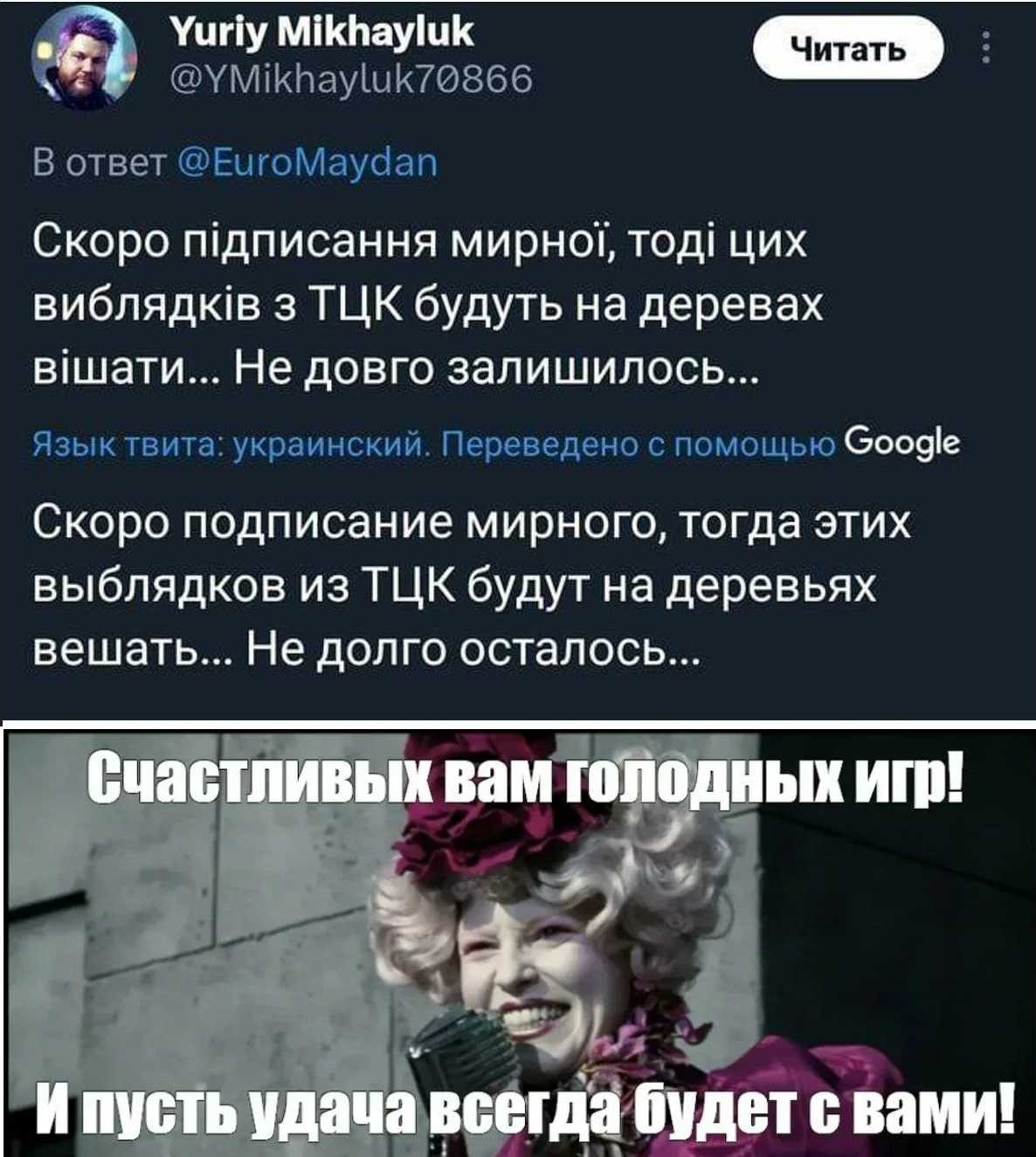This screenshot has width=1036, height=1157.
Task: Click the Читать follow button
Action: coord(850,50)
